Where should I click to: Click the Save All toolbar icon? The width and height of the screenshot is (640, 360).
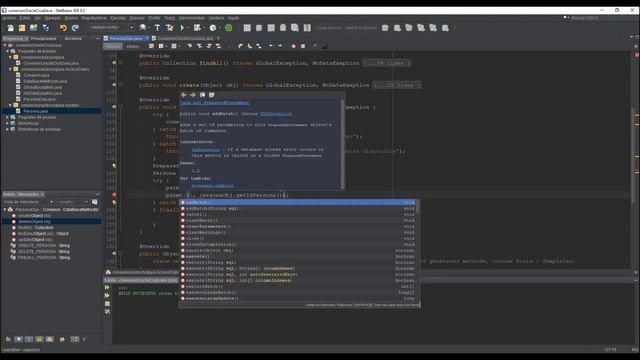(x=46, y=28)
